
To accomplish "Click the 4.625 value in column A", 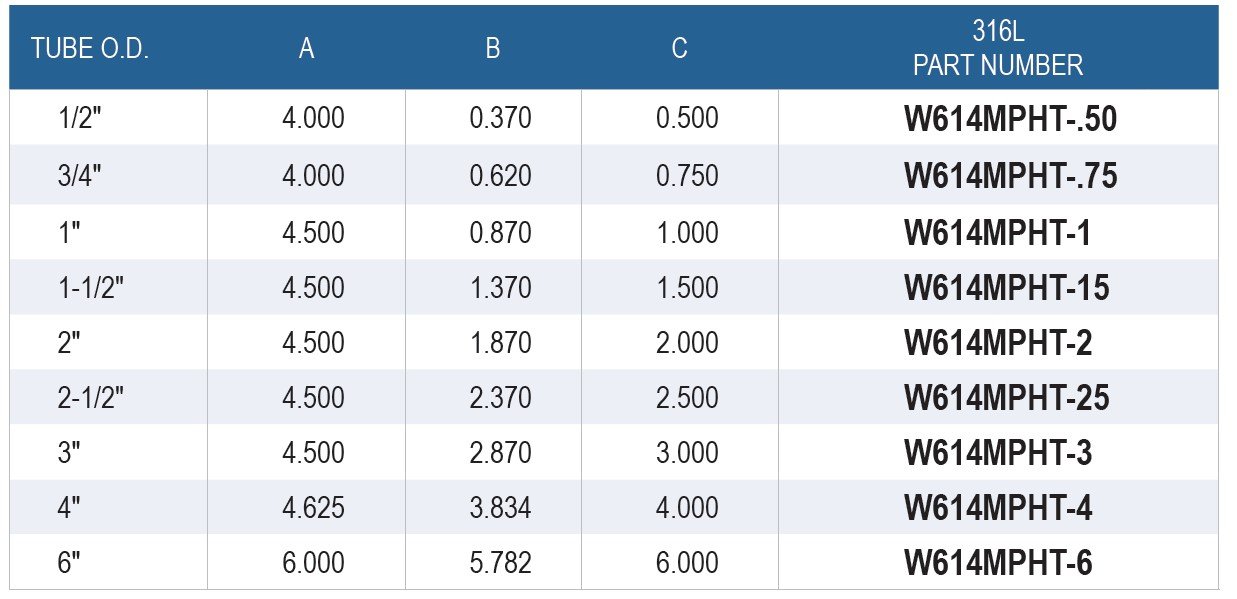I will (313, 508).
